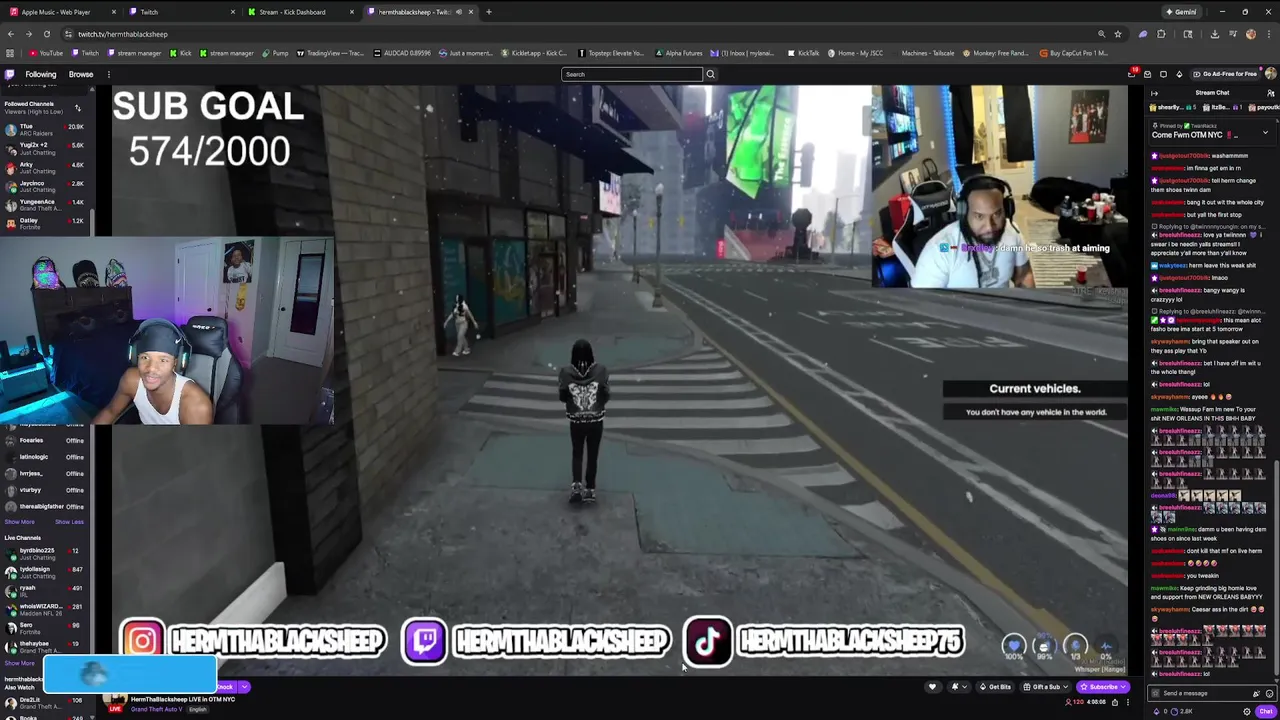Expand the pinned message chevron in chat
The width and height of the screenshot is (1280, 720).
(x=1265, y=133)
